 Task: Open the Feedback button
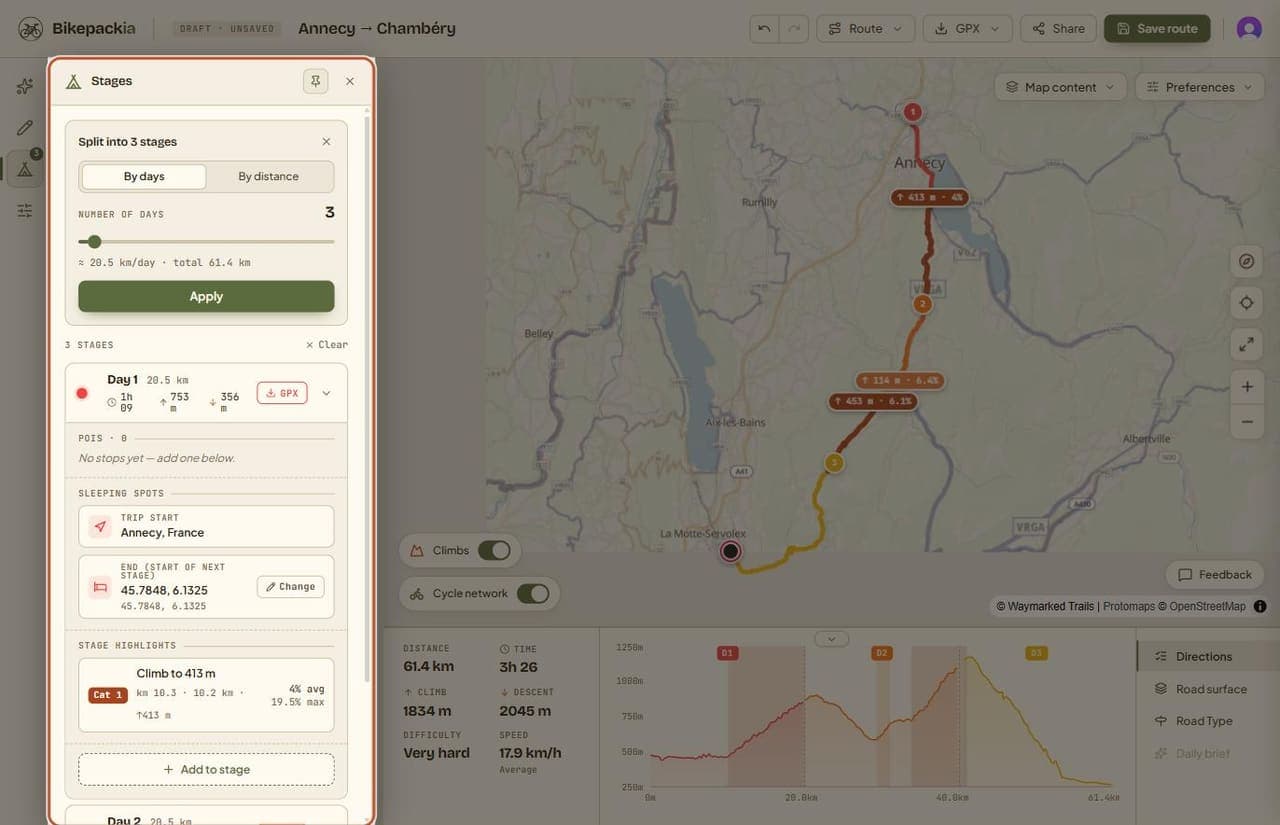click(1215, 574)
